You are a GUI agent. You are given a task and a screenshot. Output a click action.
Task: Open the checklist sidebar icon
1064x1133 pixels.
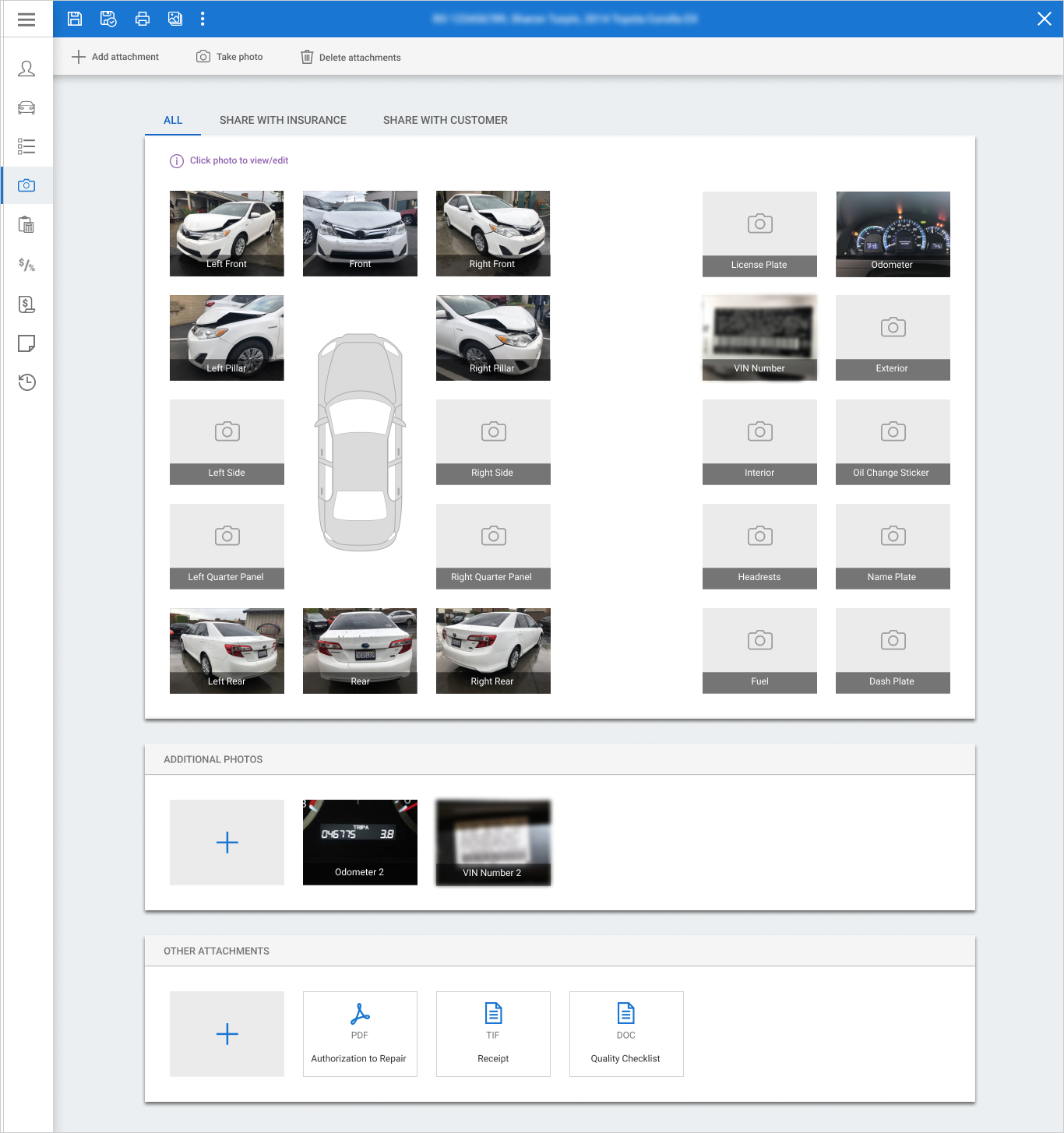tap(26, 146)
